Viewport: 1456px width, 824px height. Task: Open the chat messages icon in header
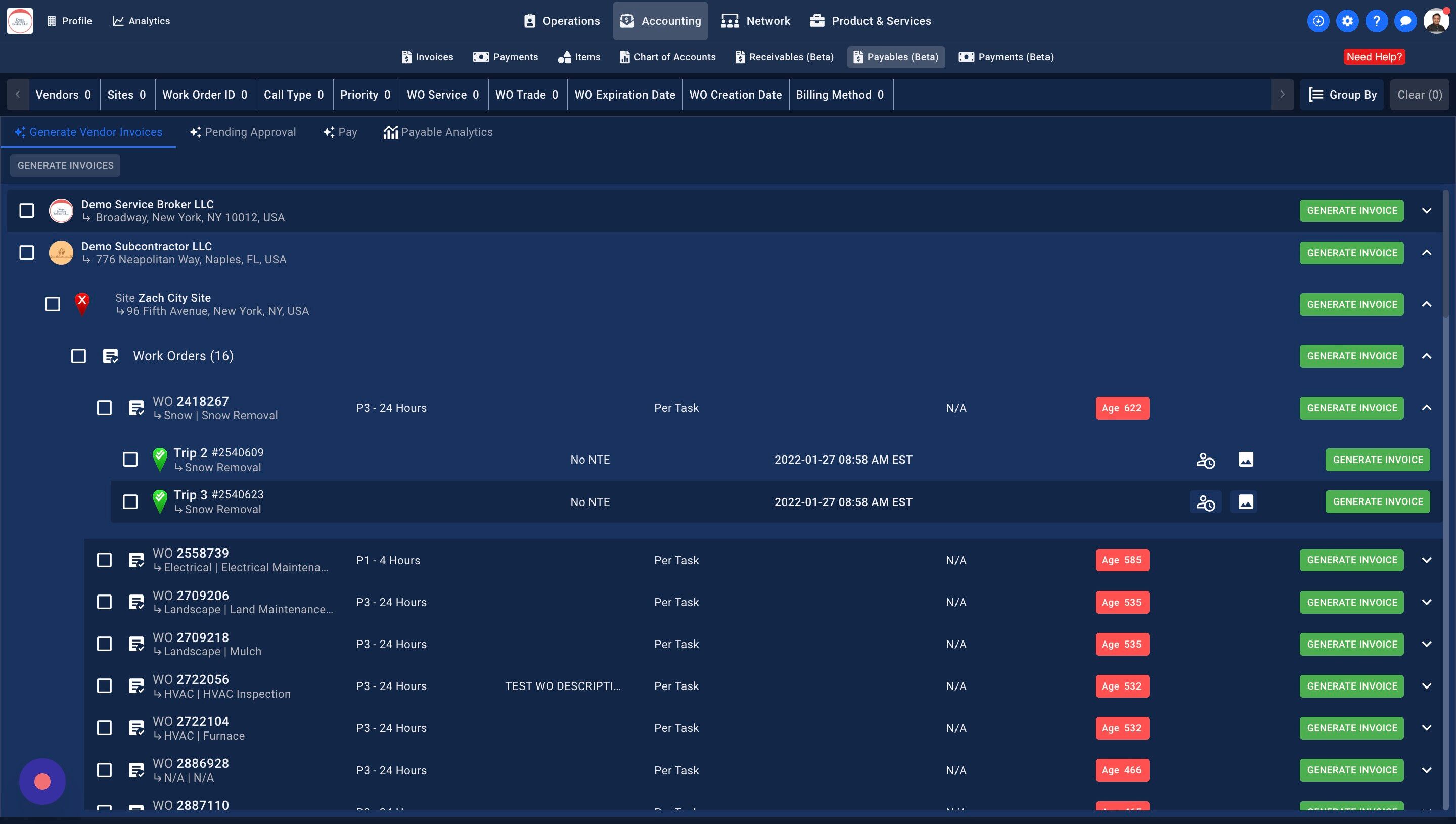(x=1405, y=21)
